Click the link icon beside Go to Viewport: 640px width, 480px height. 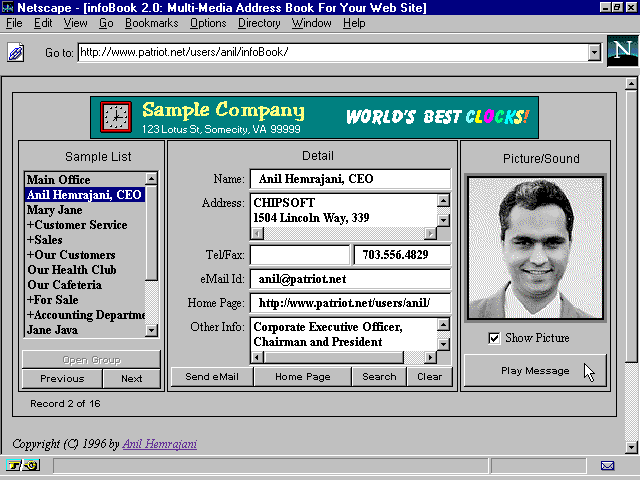16,52
